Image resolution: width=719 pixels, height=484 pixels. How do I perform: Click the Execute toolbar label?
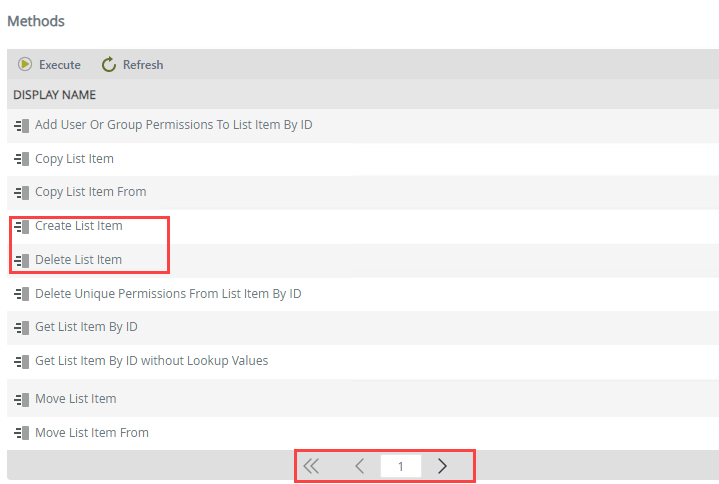tap(60, 65)
